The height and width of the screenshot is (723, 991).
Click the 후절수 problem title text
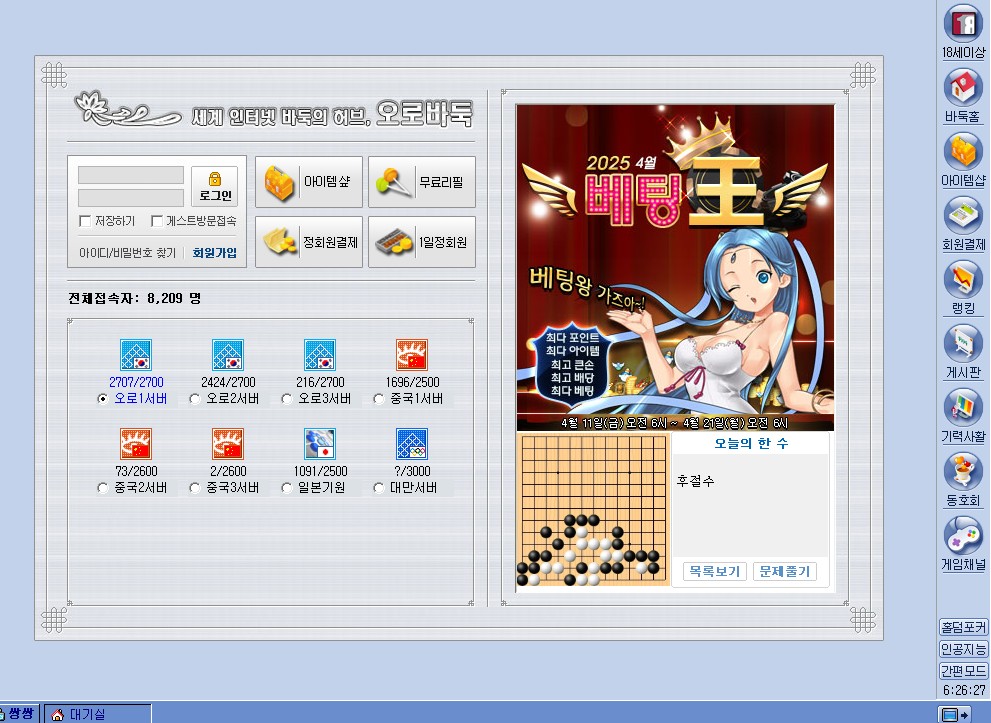[x=695, y=481]
